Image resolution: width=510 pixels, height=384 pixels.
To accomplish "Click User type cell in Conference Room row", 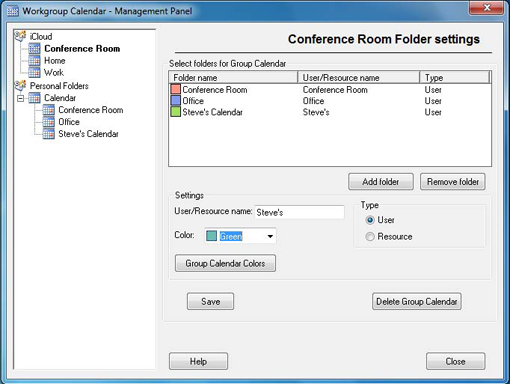I will [433, 89].
